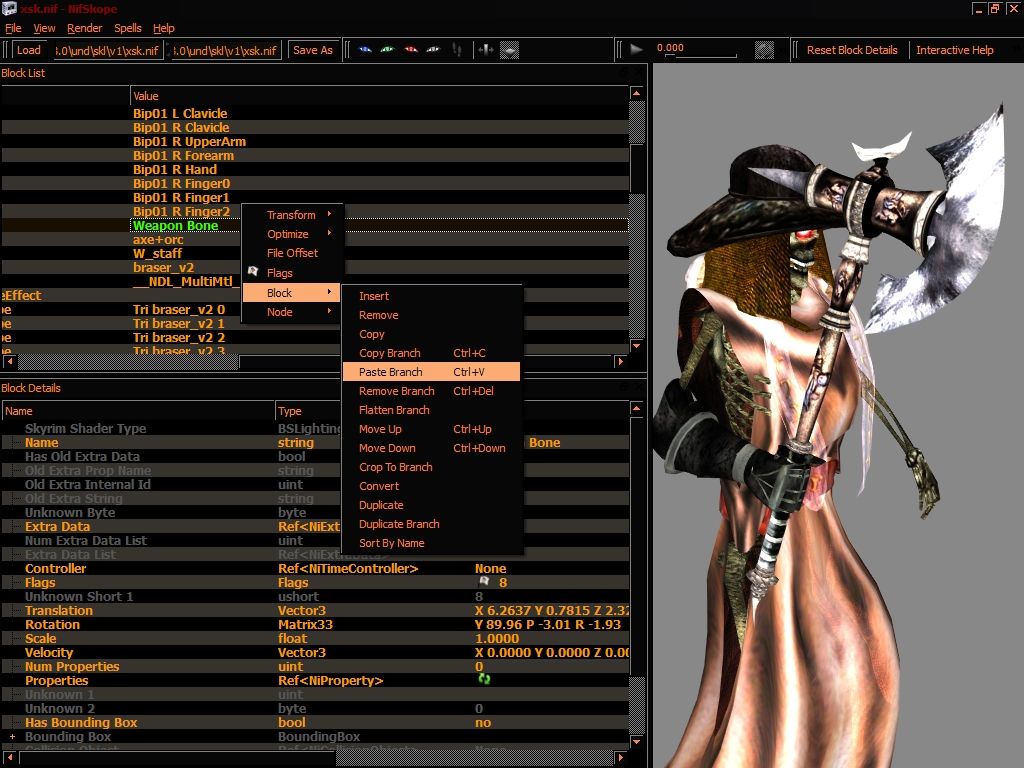The height and width of the screenshot is (768, 1024).
Task: Select Flatten Branch menu entry
Action: pos(431,409)
